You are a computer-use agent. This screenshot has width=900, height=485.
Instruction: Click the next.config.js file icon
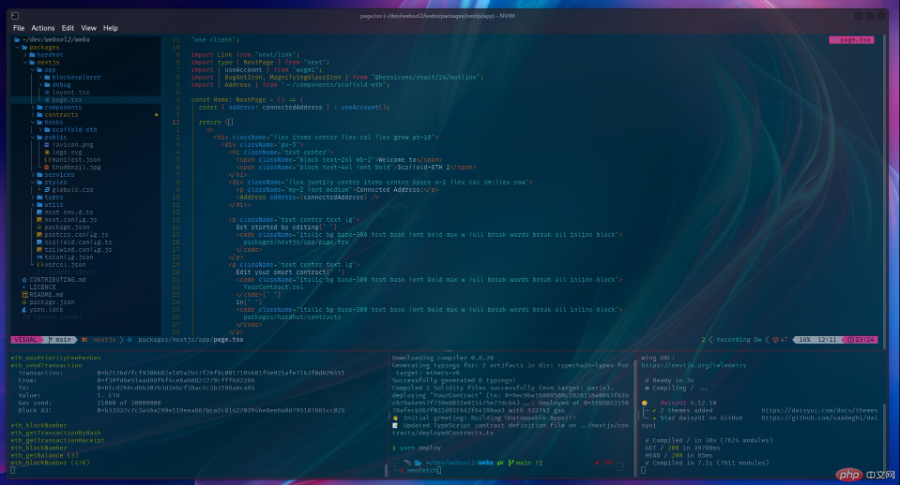click(x=40, y=219)
